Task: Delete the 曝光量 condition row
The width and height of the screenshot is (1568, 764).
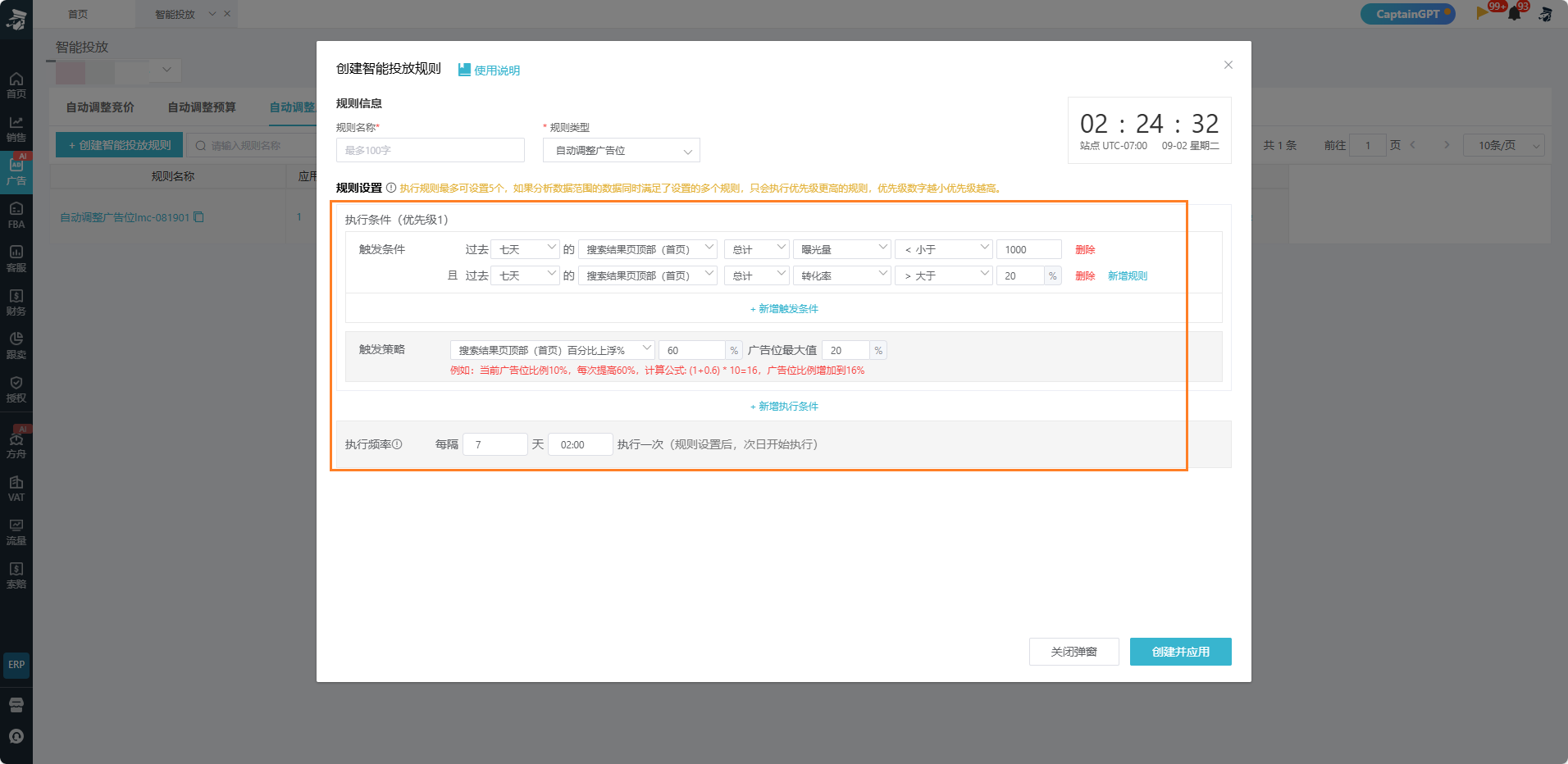Action: pyautogui.click(x=1085, y=250)
